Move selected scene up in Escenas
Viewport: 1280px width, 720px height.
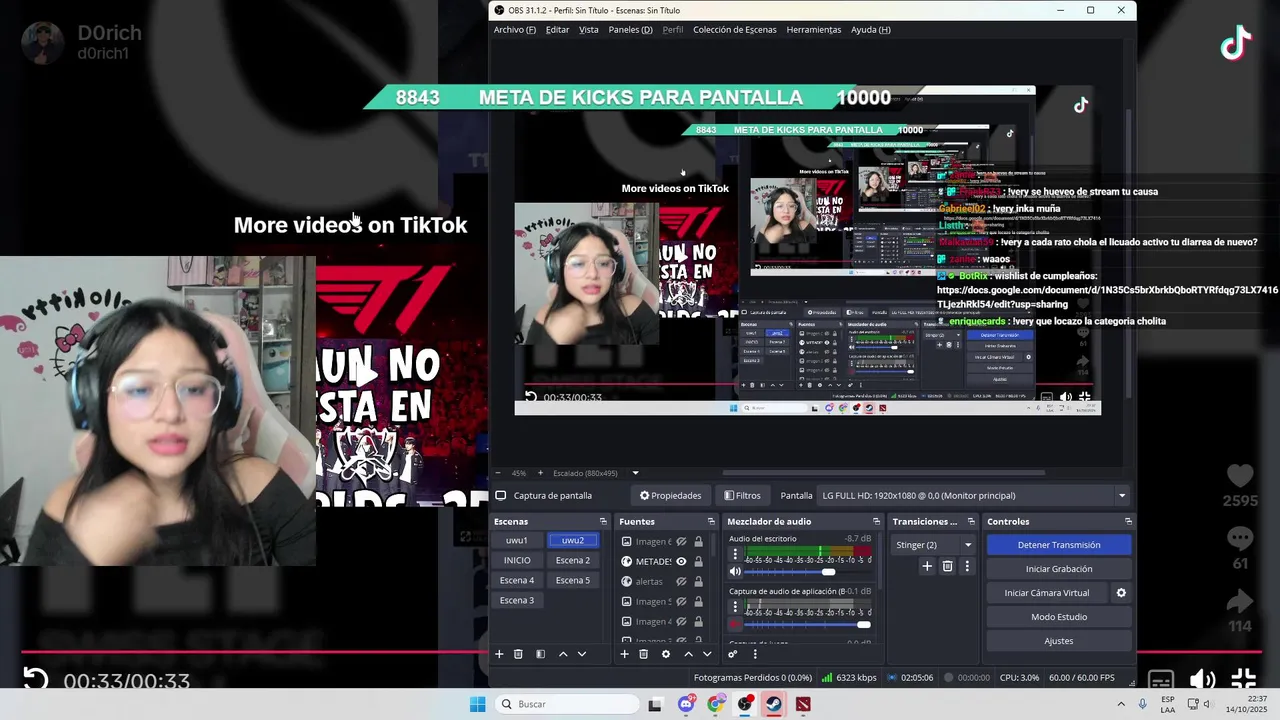click(563, 654)
